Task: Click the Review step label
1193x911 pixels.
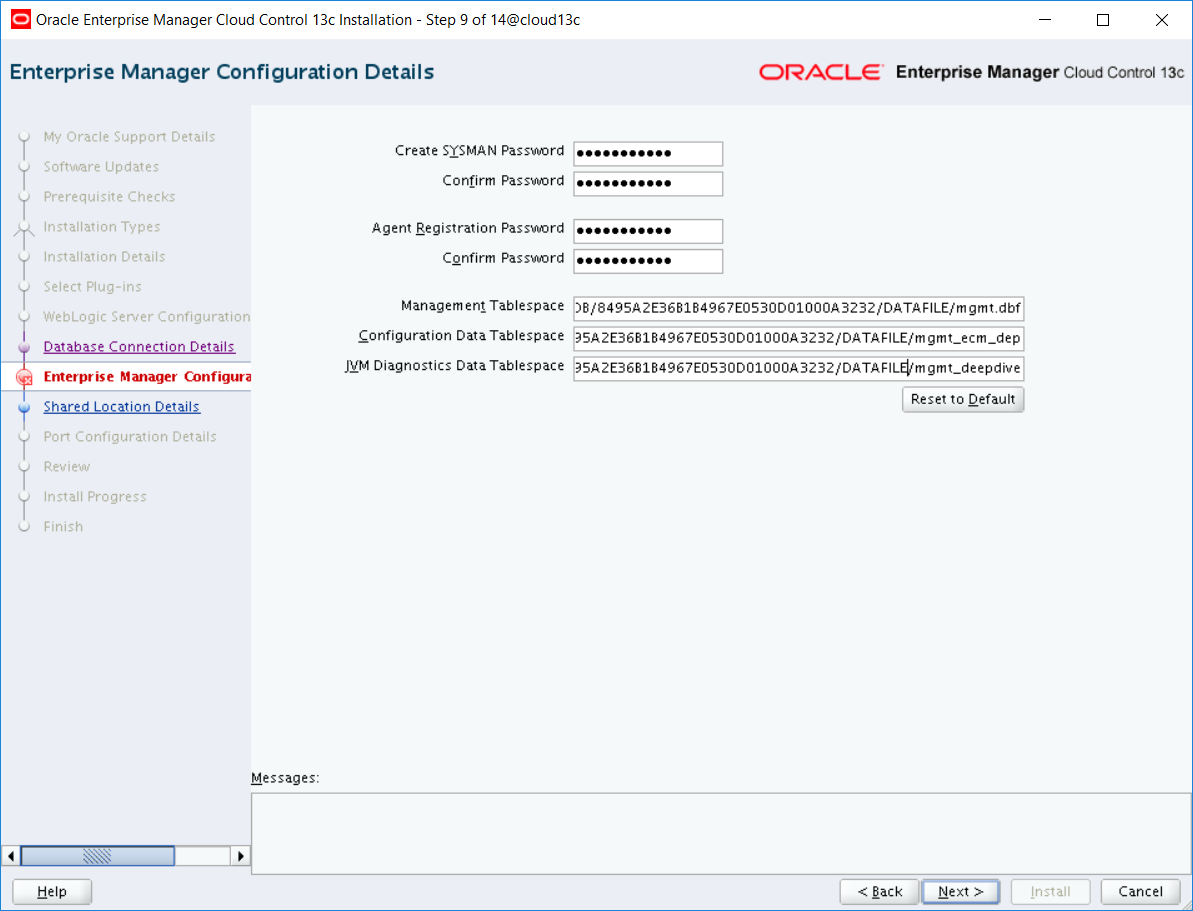Action: point(67,467)
